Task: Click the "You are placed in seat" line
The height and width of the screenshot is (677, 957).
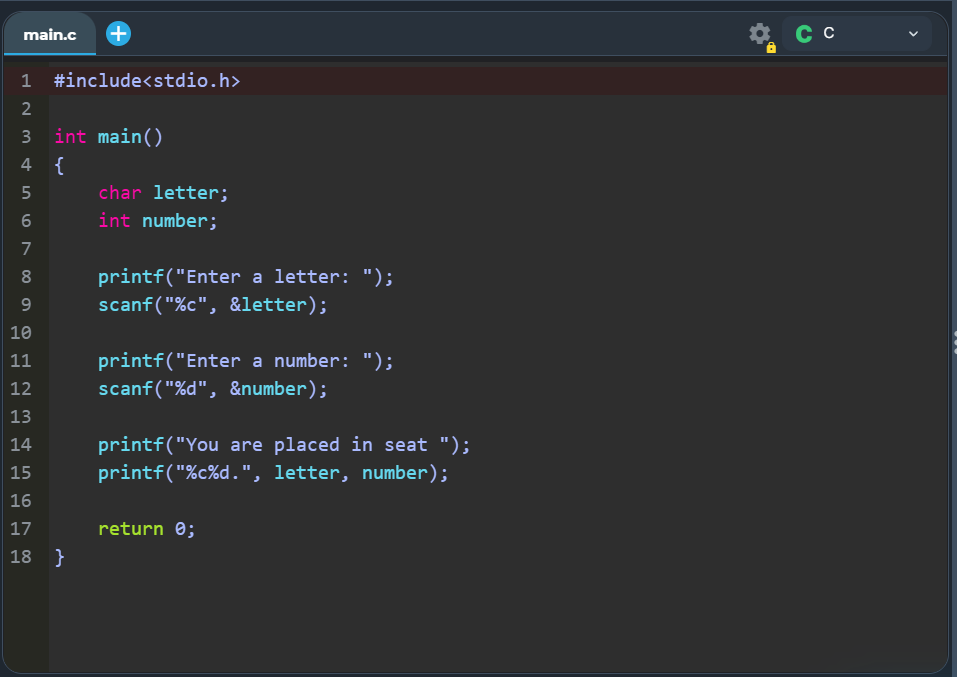Action: [283, 444]
